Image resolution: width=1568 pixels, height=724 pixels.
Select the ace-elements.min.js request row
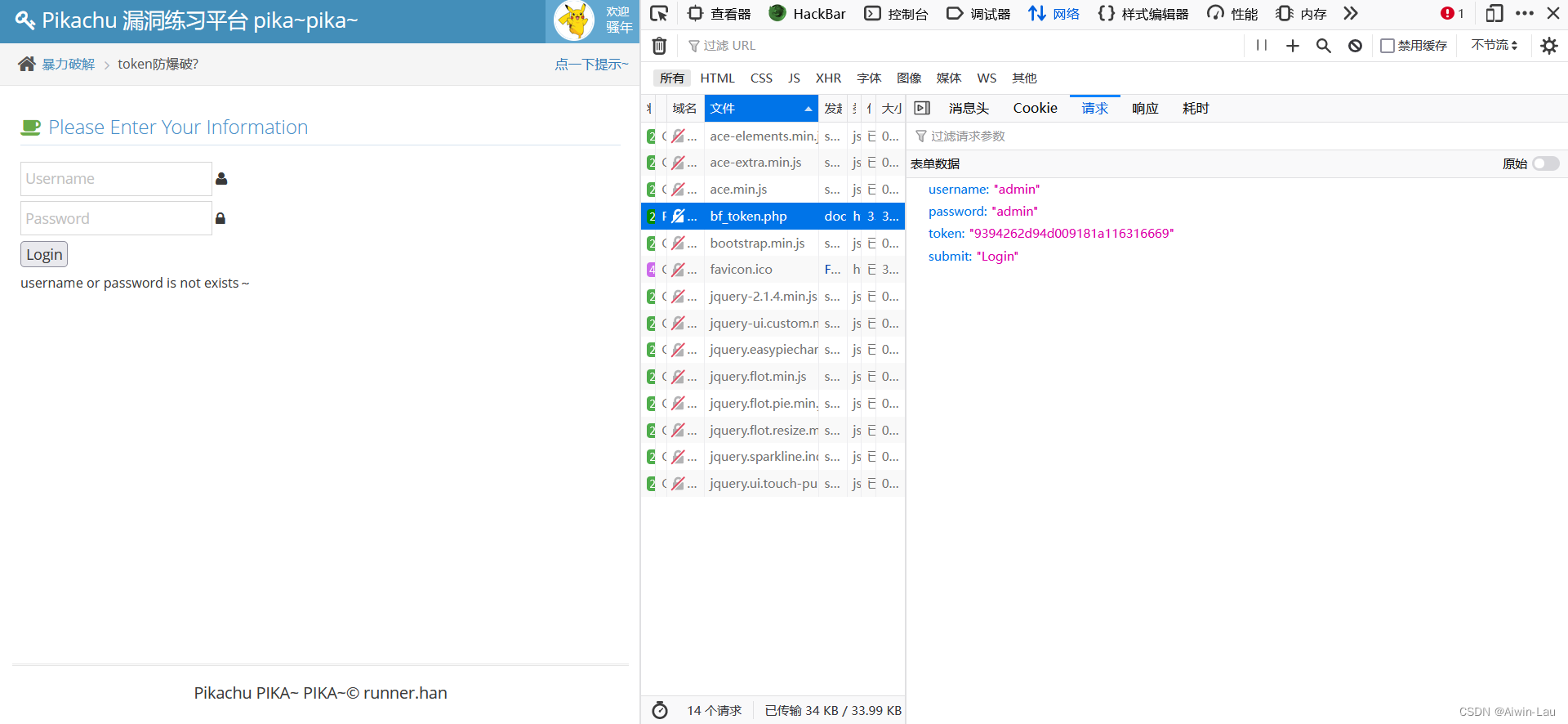point(773,136)
